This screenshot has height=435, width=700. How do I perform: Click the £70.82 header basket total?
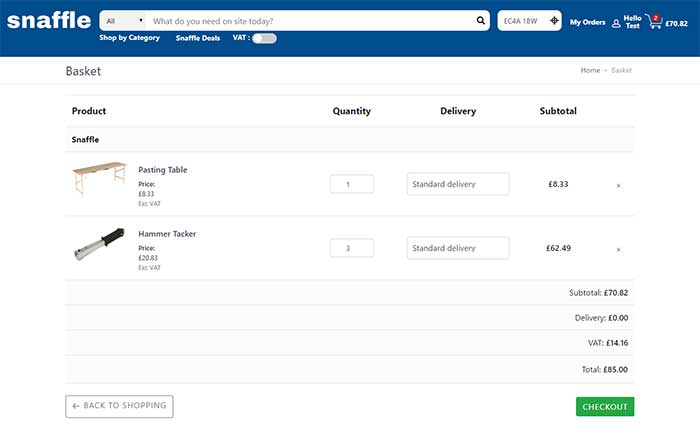tap(676, 23)
